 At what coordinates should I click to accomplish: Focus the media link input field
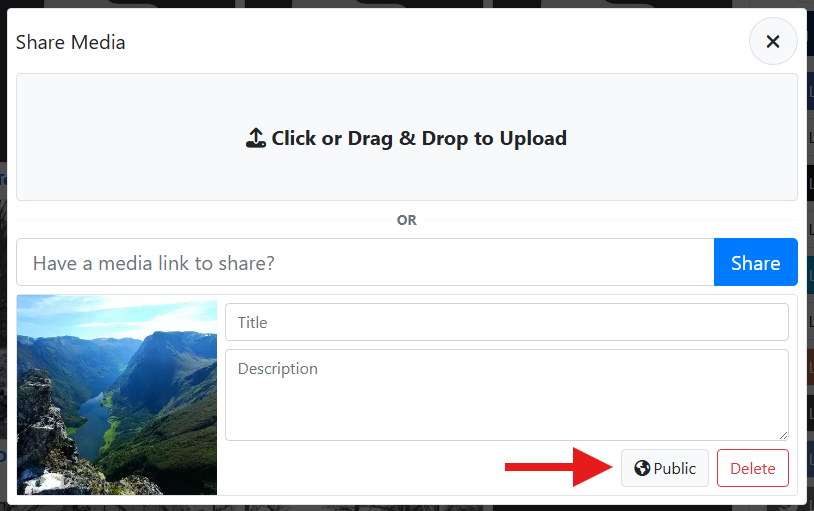pyautogui.click(x=365, y=263)
